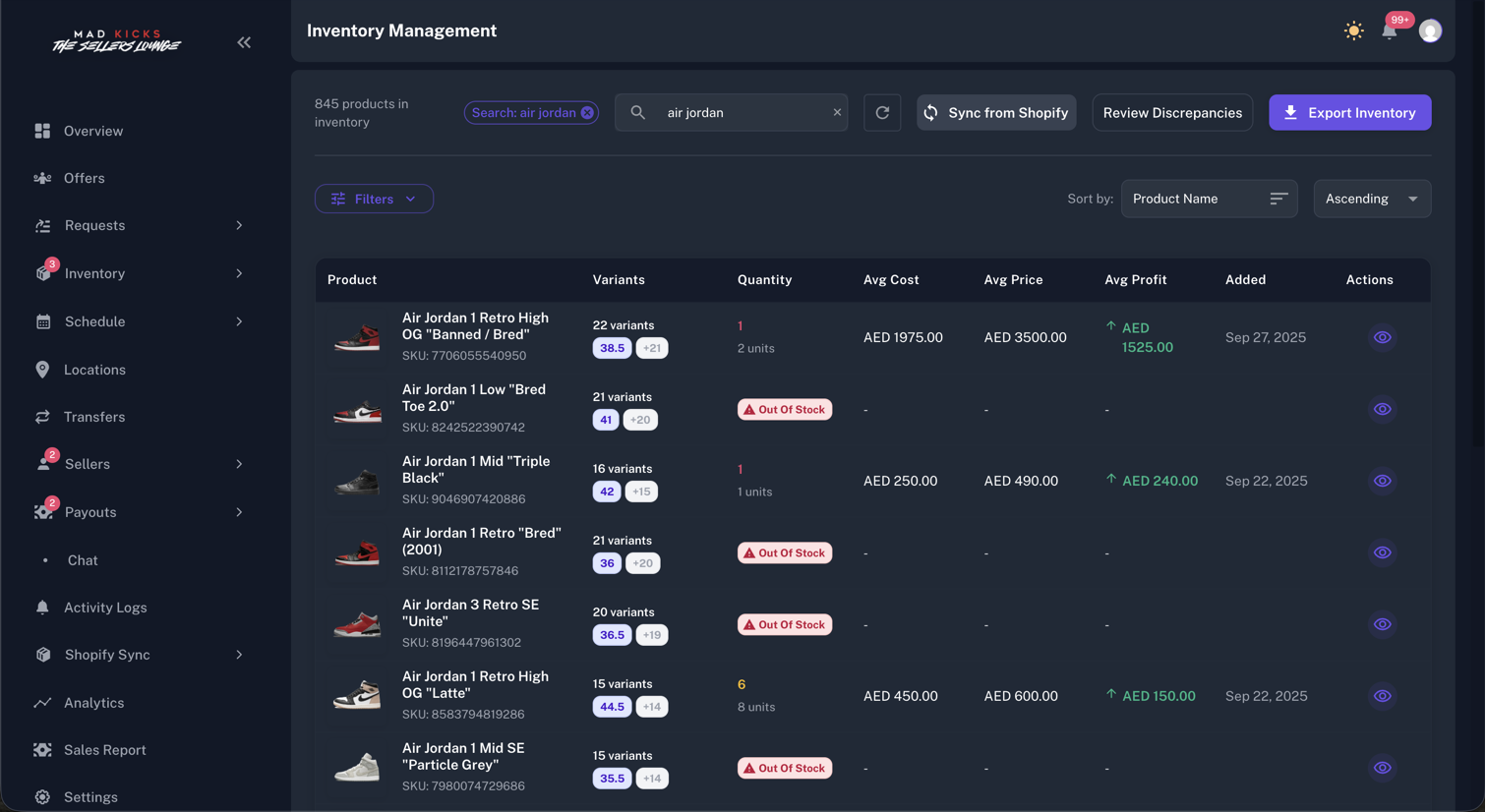The image size is (1486, 812).
Task: Open notifications bell with 99+ badge
Action: tap(1390, 30)
